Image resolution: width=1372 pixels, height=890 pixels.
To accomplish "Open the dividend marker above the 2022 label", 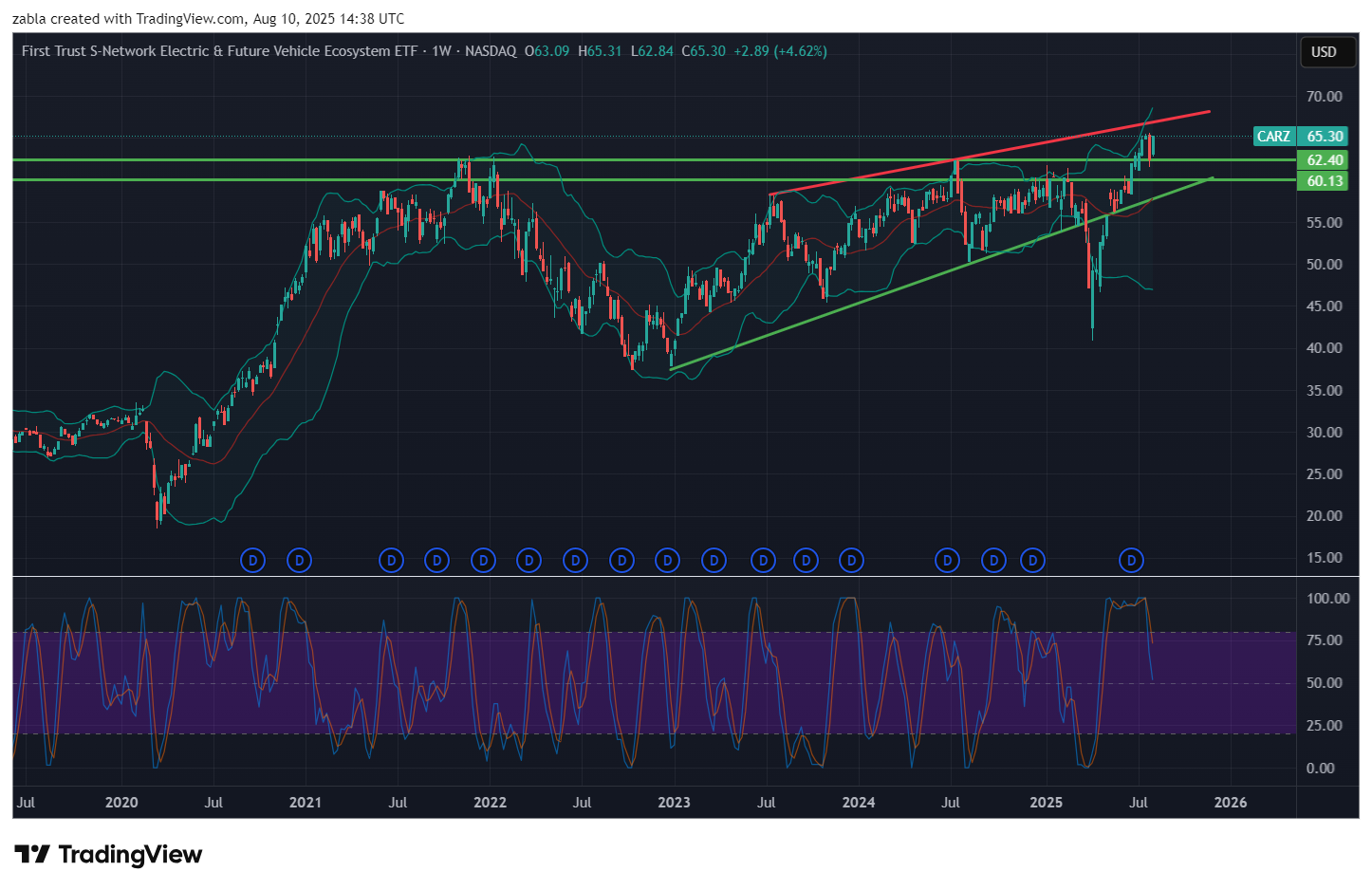I will coord(483,561).
